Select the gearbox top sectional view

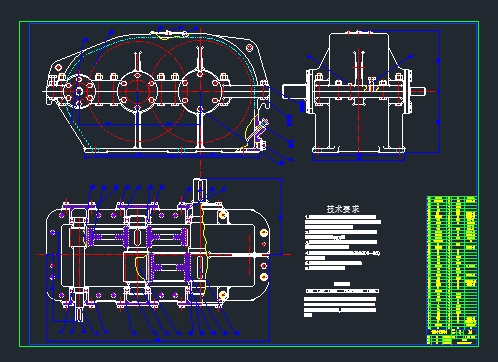click(x=163, y=260)
